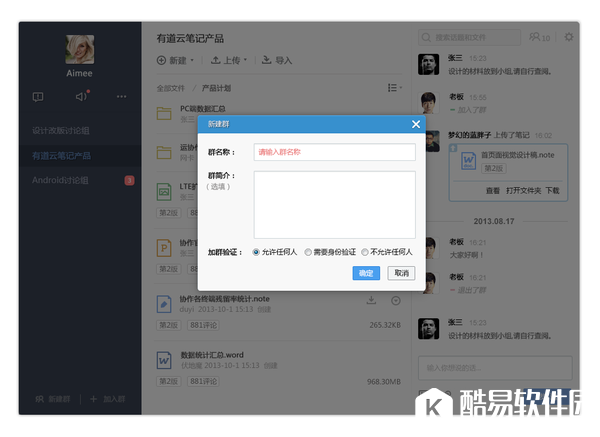Open 数据统计汇总.word file name
Screen dimensions: 600x437
tap(212, 355)
